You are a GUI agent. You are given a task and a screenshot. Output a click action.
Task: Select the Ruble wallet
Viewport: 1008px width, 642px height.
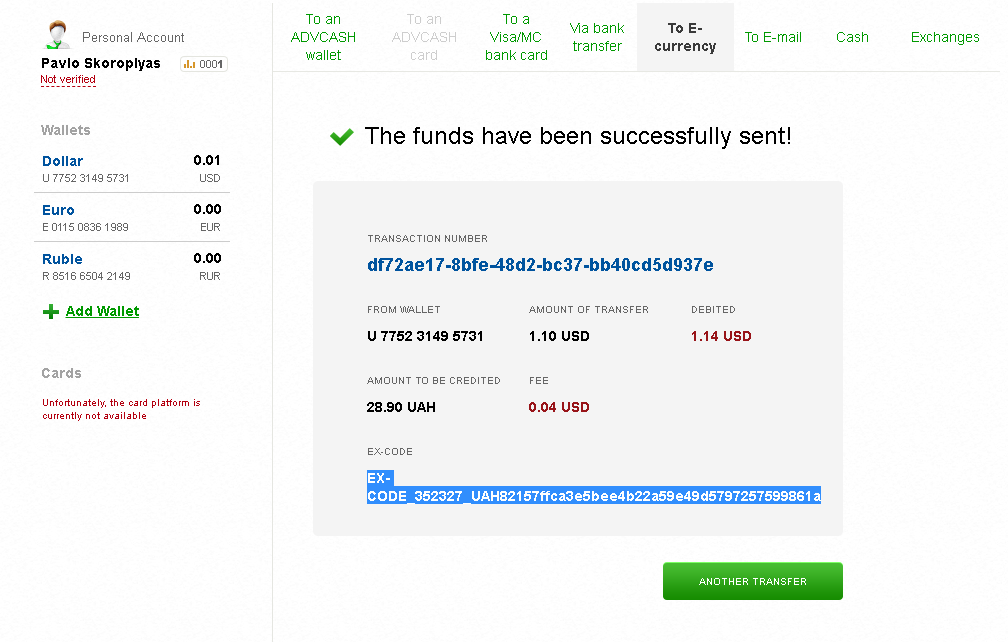click(x=62, y=259)
